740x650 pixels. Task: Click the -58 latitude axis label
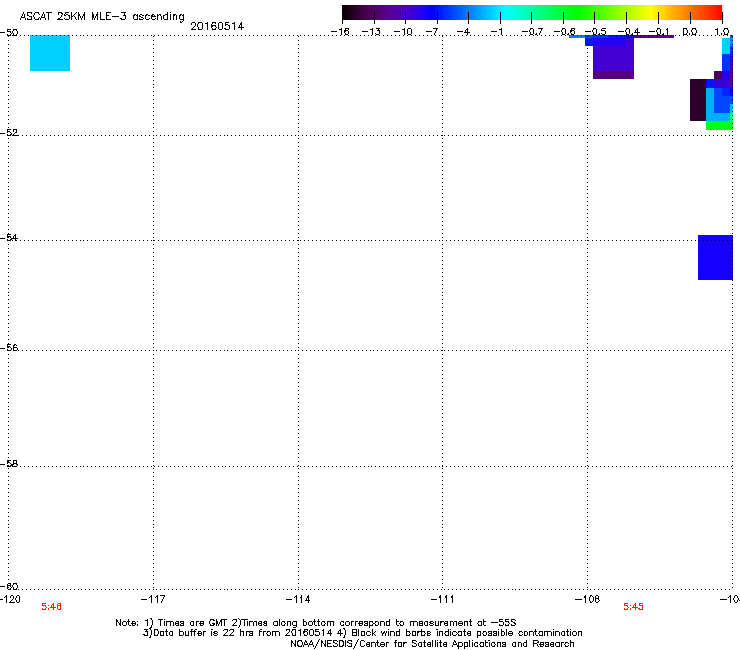[x=9, y=464]
